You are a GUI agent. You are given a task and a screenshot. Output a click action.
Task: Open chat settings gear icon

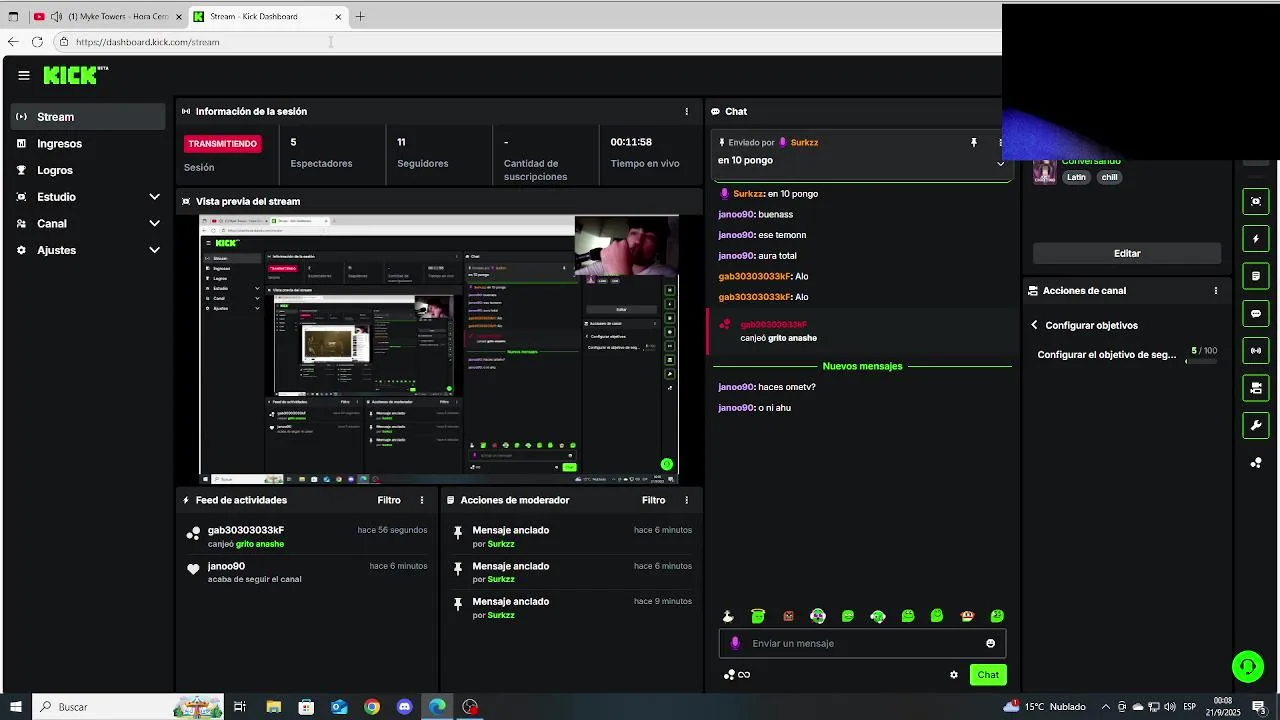pos(954,675)
